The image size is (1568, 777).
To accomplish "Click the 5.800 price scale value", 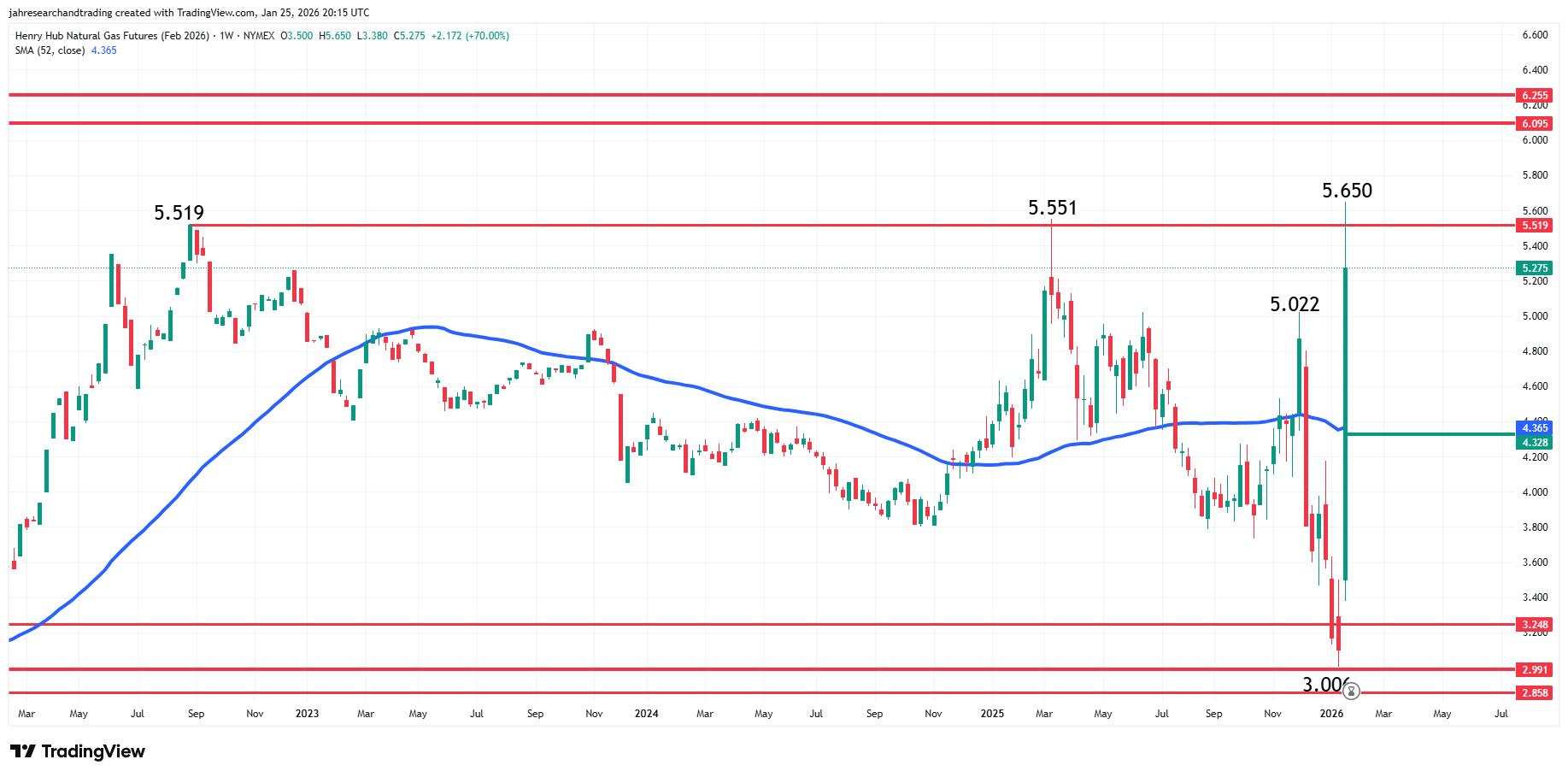I will (x=1535, y=175).
